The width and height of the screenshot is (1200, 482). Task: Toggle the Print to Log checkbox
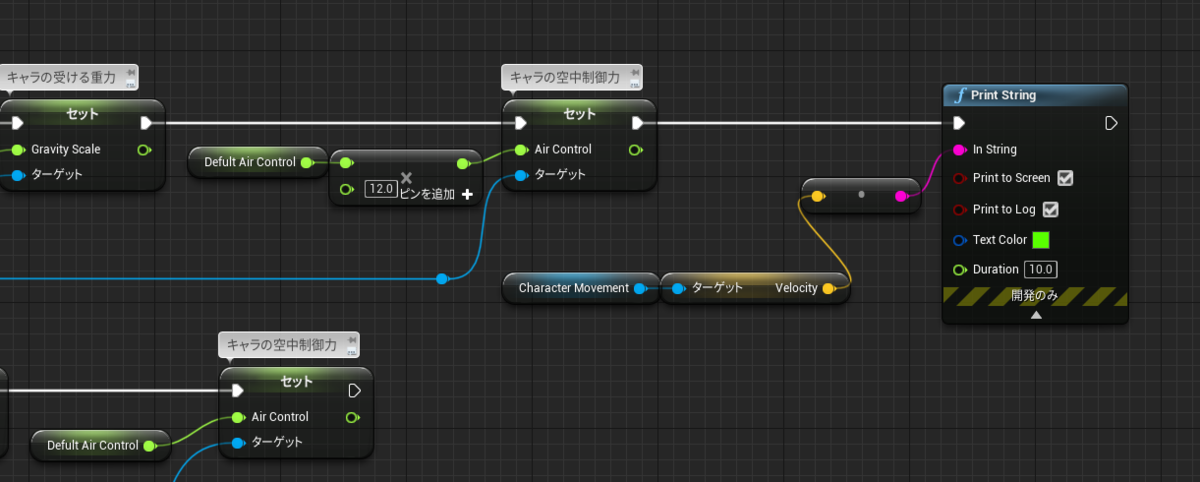[1051, 209]
